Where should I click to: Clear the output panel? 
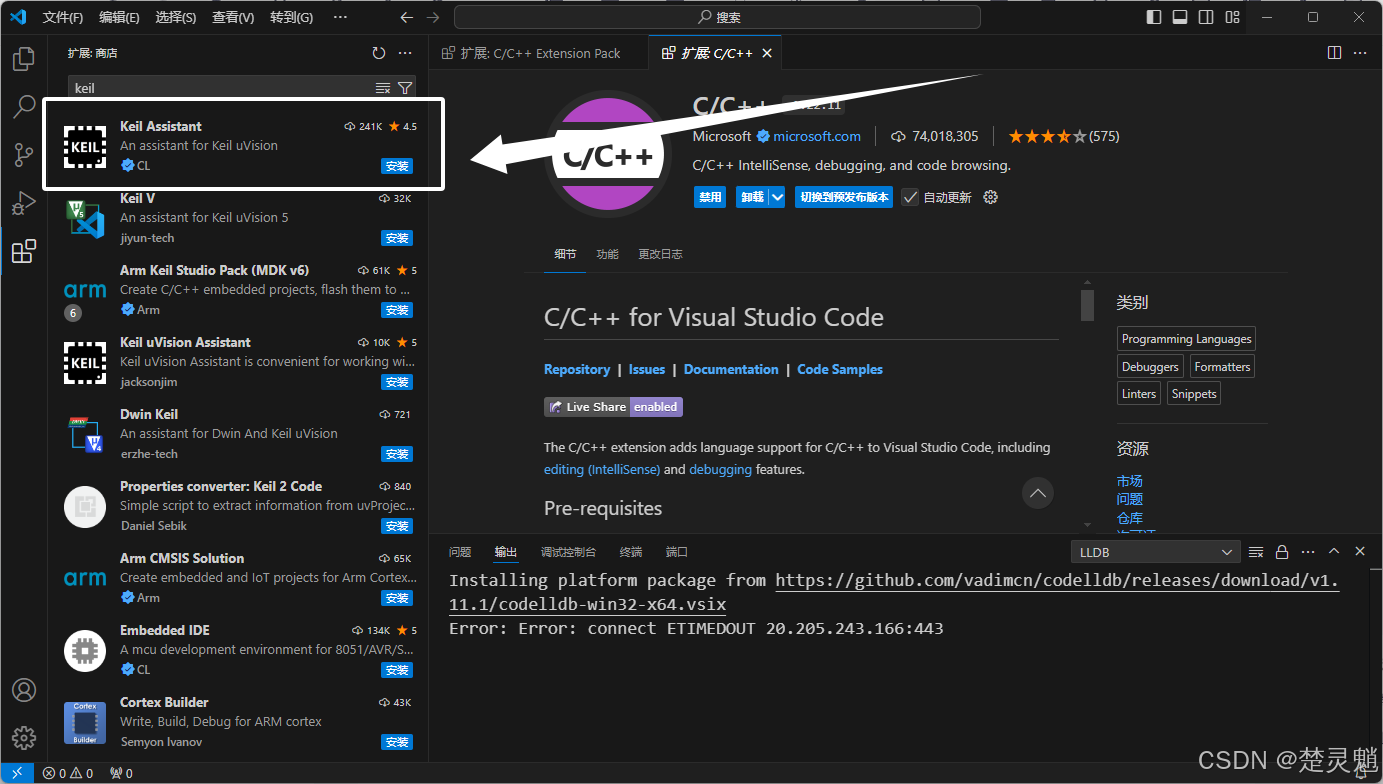point(1256,551)
